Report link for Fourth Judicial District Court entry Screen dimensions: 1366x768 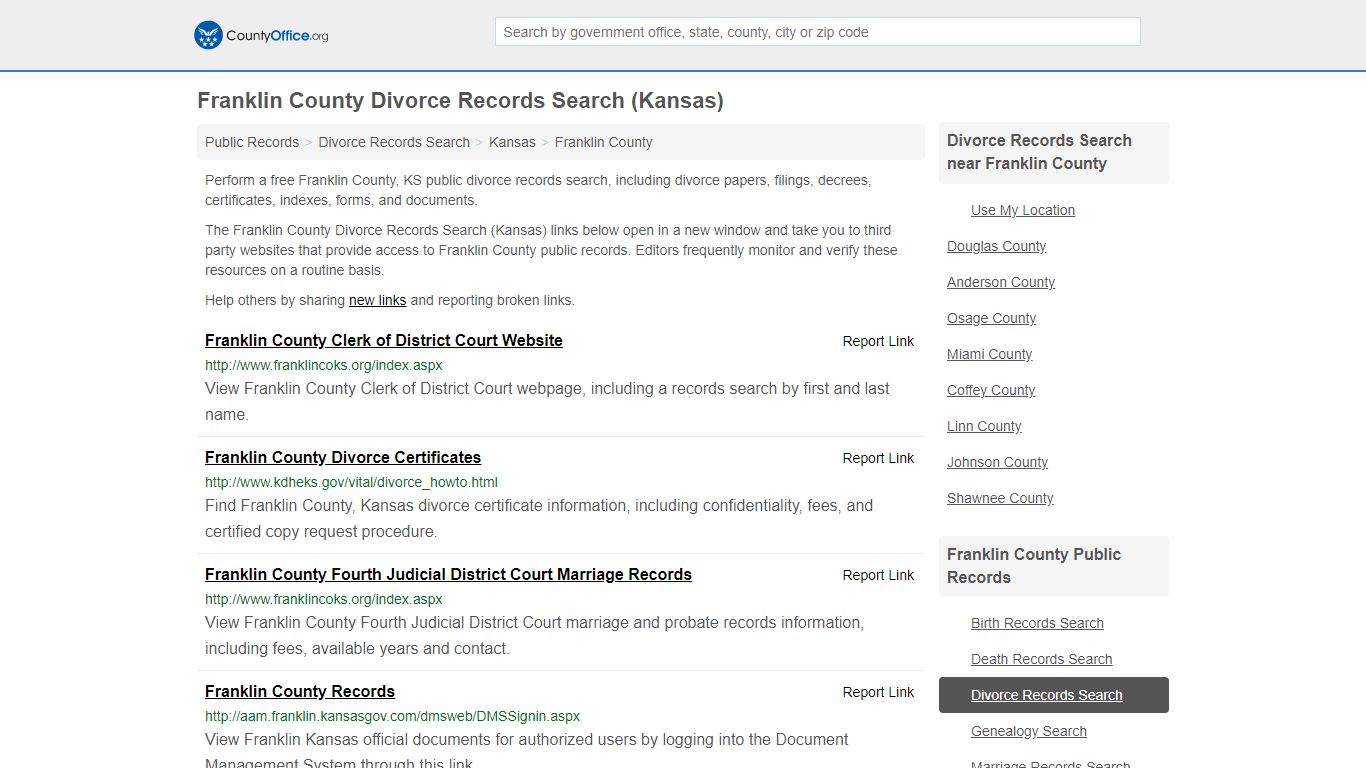pyautogui.click(x=878, y=575)
